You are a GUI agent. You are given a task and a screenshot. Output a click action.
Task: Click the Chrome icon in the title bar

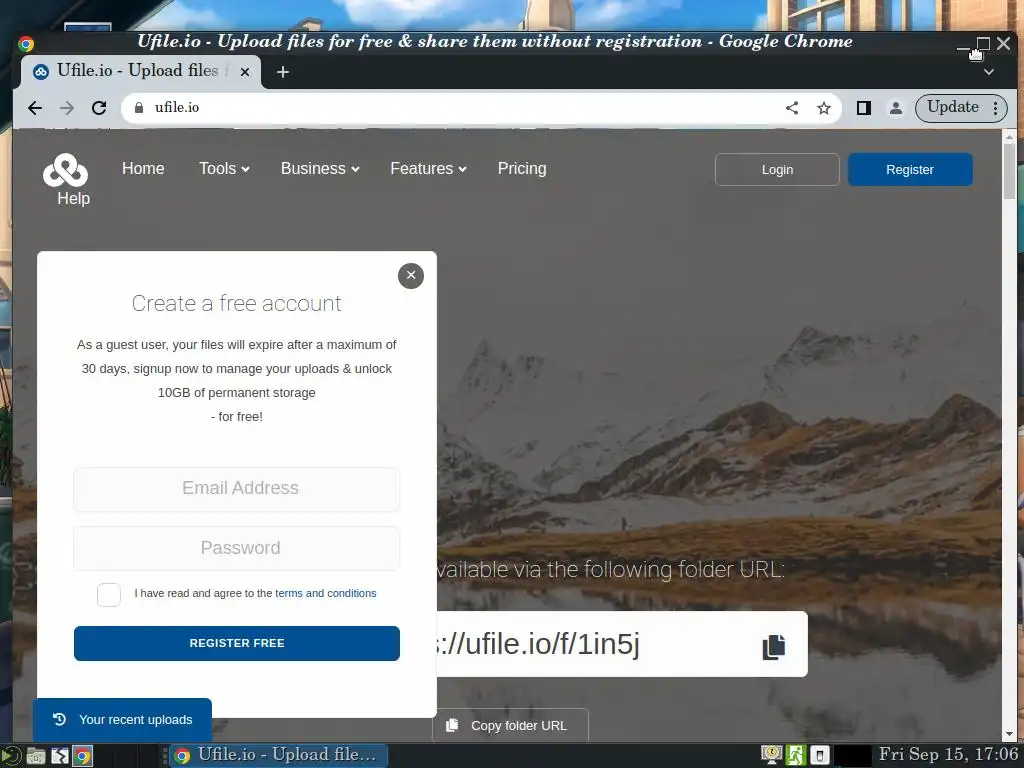click(26, 44)
